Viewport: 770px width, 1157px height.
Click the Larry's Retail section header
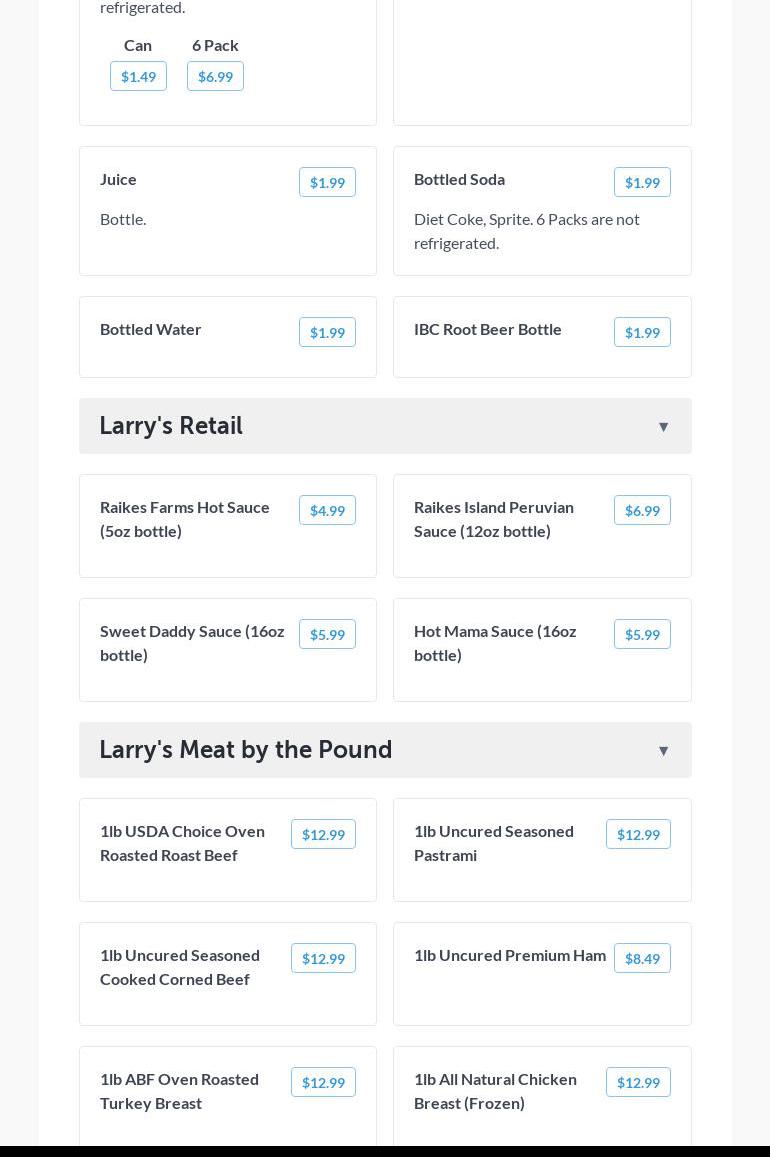click(x=171, y=426)
